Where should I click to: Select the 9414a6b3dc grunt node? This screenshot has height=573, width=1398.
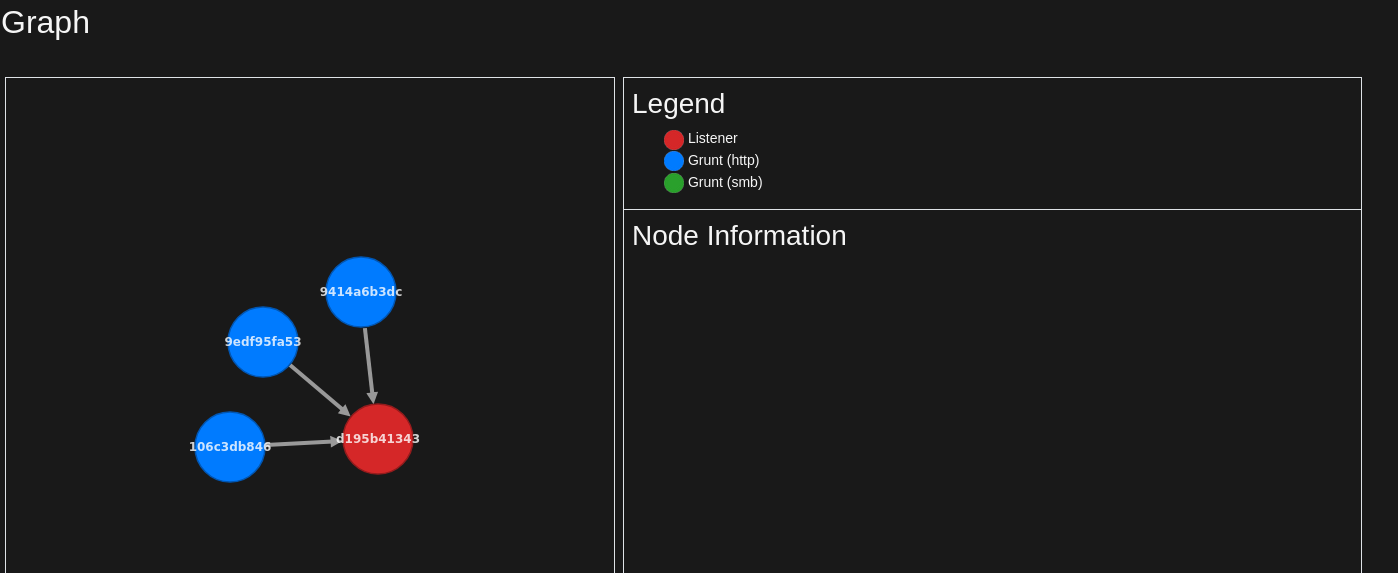(x=361, y=292)
